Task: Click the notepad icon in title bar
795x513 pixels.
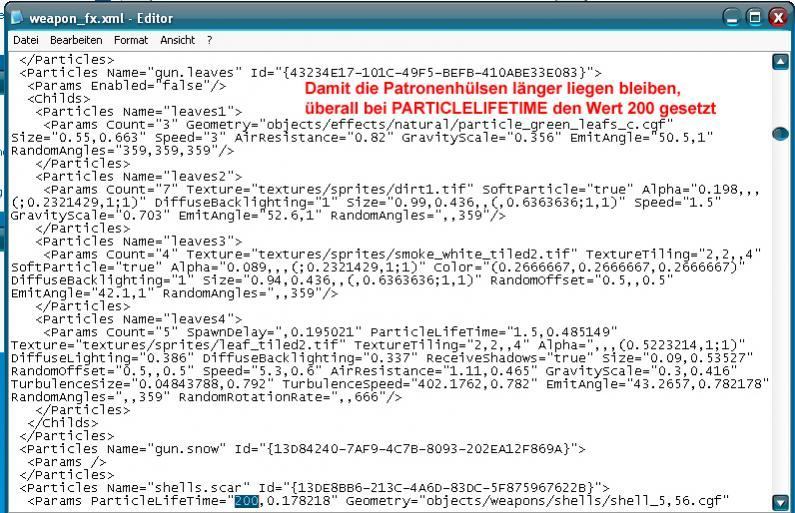Action: click(17, 18)
